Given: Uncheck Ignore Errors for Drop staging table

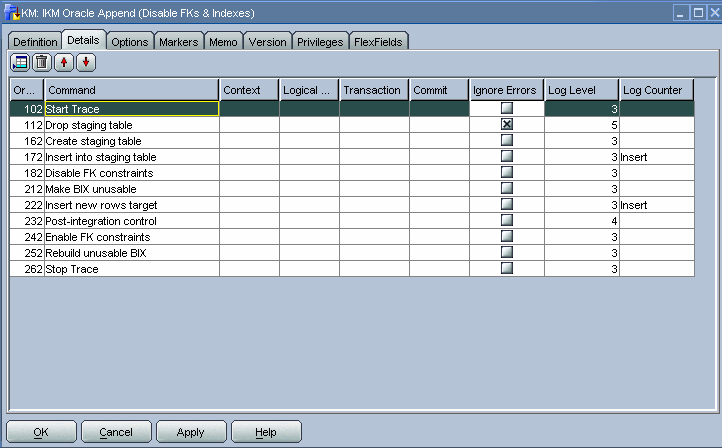Looking at the screenshot, I should (507, 124).
